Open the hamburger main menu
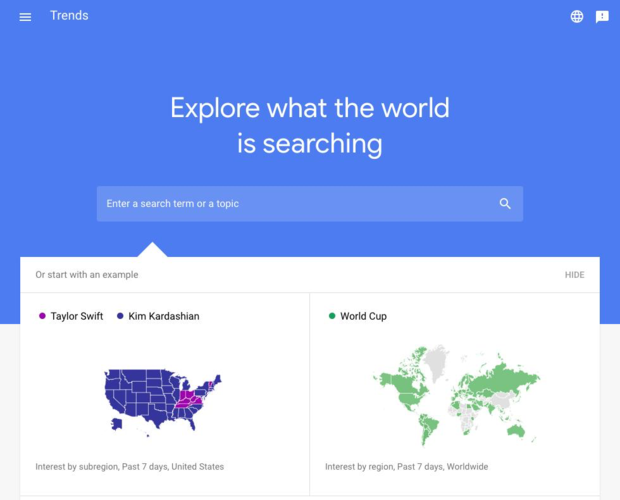Image resolution: width=620 pixels, height=500 pixels. (25, 17)
